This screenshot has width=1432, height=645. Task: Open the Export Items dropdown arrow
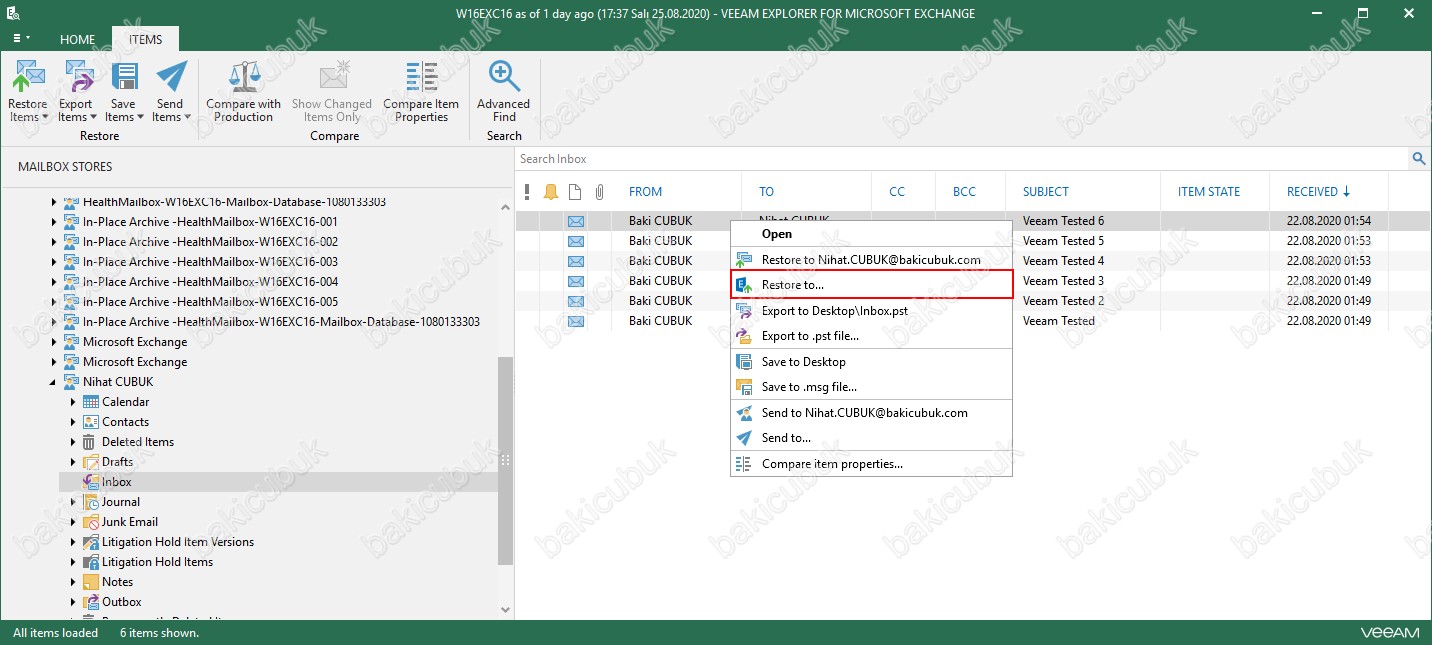(x=93, y=118)
